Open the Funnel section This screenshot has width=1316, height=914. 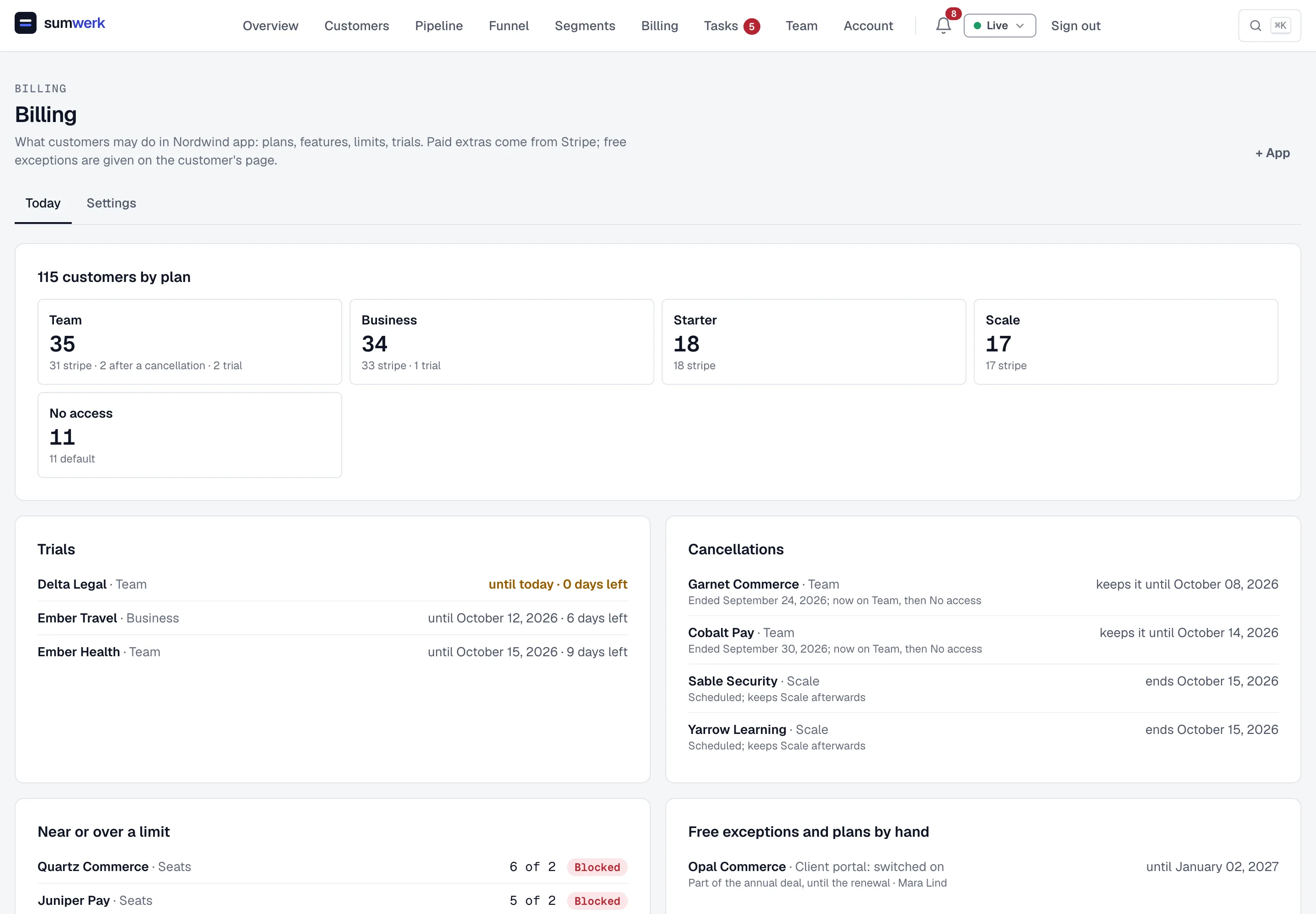click(x=509, y=26)
